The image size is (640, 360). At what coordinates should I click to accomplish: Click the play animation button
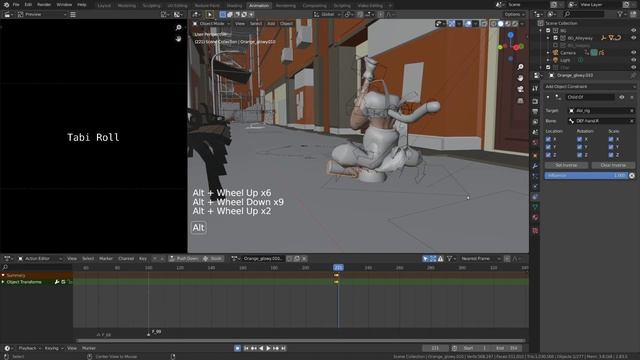pyautogui.click(x=268, y=348)
